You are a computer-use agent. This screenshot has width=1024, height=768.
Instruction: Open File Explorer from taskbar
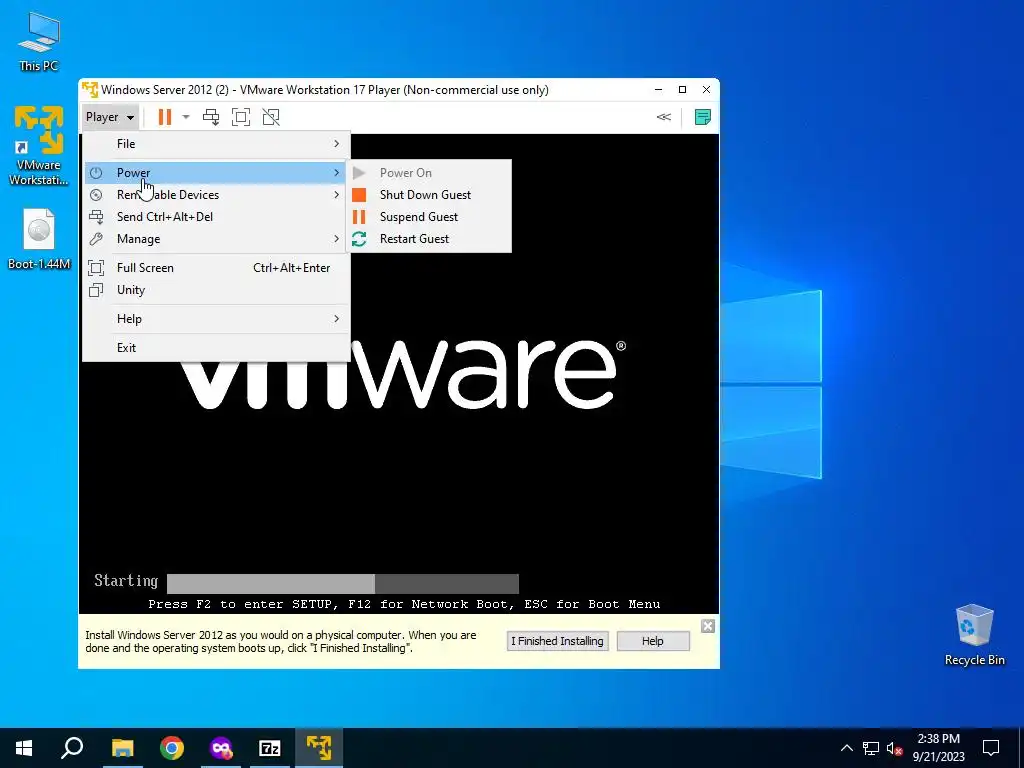[x=122, y=748]
